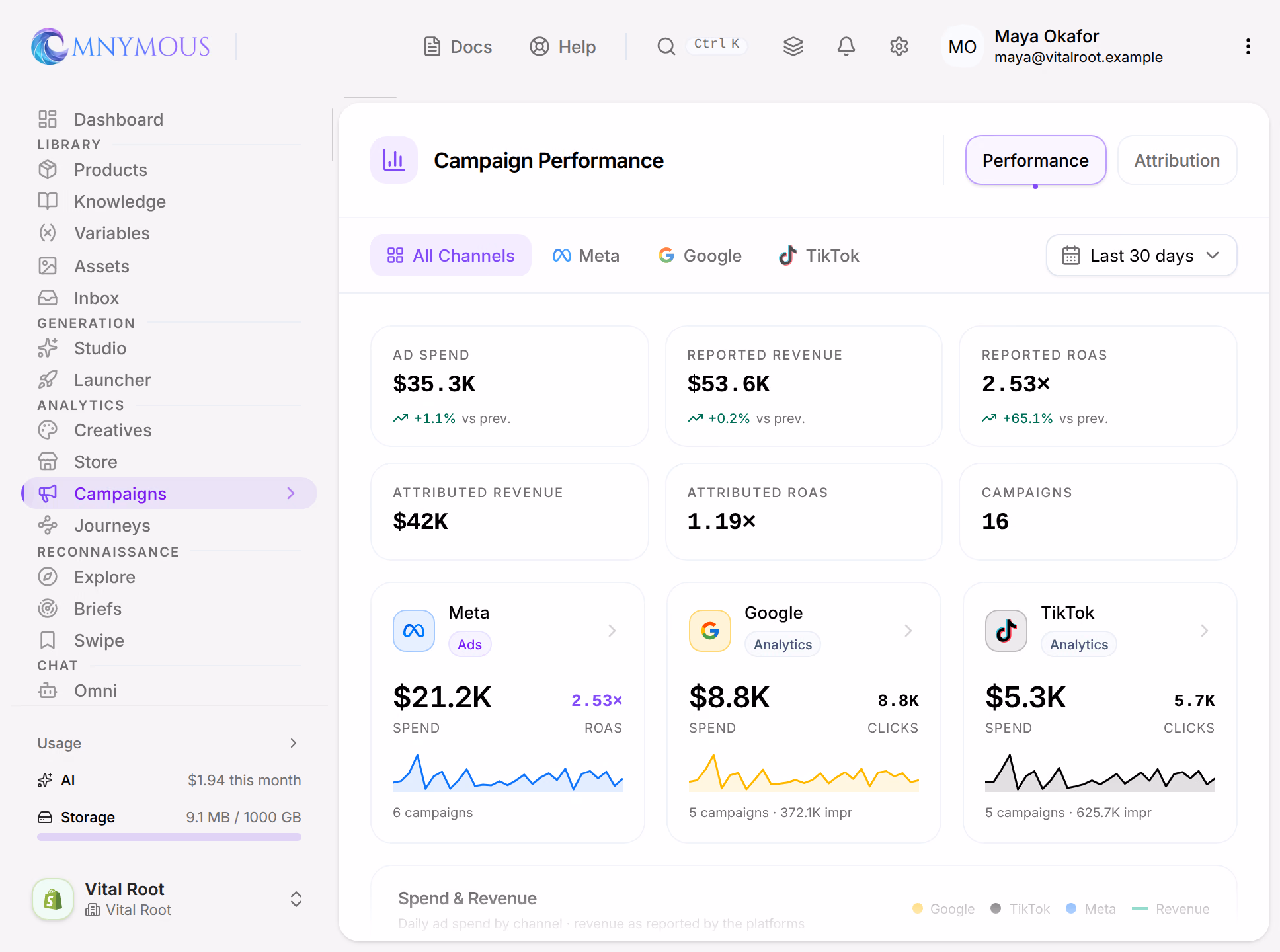Click the TikTok logo in TikTok card
Viewport: 1280px width, 952px height.
(x=1006, y=631)
